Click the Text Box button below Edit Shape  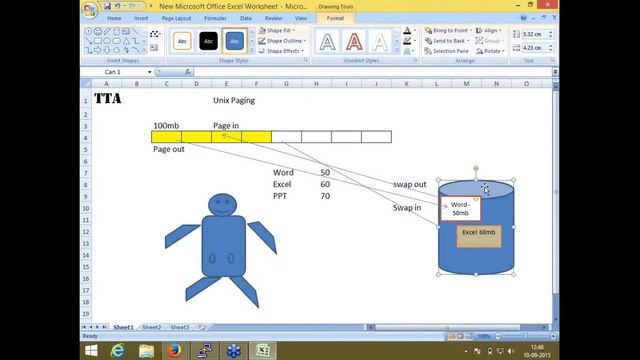154,47
